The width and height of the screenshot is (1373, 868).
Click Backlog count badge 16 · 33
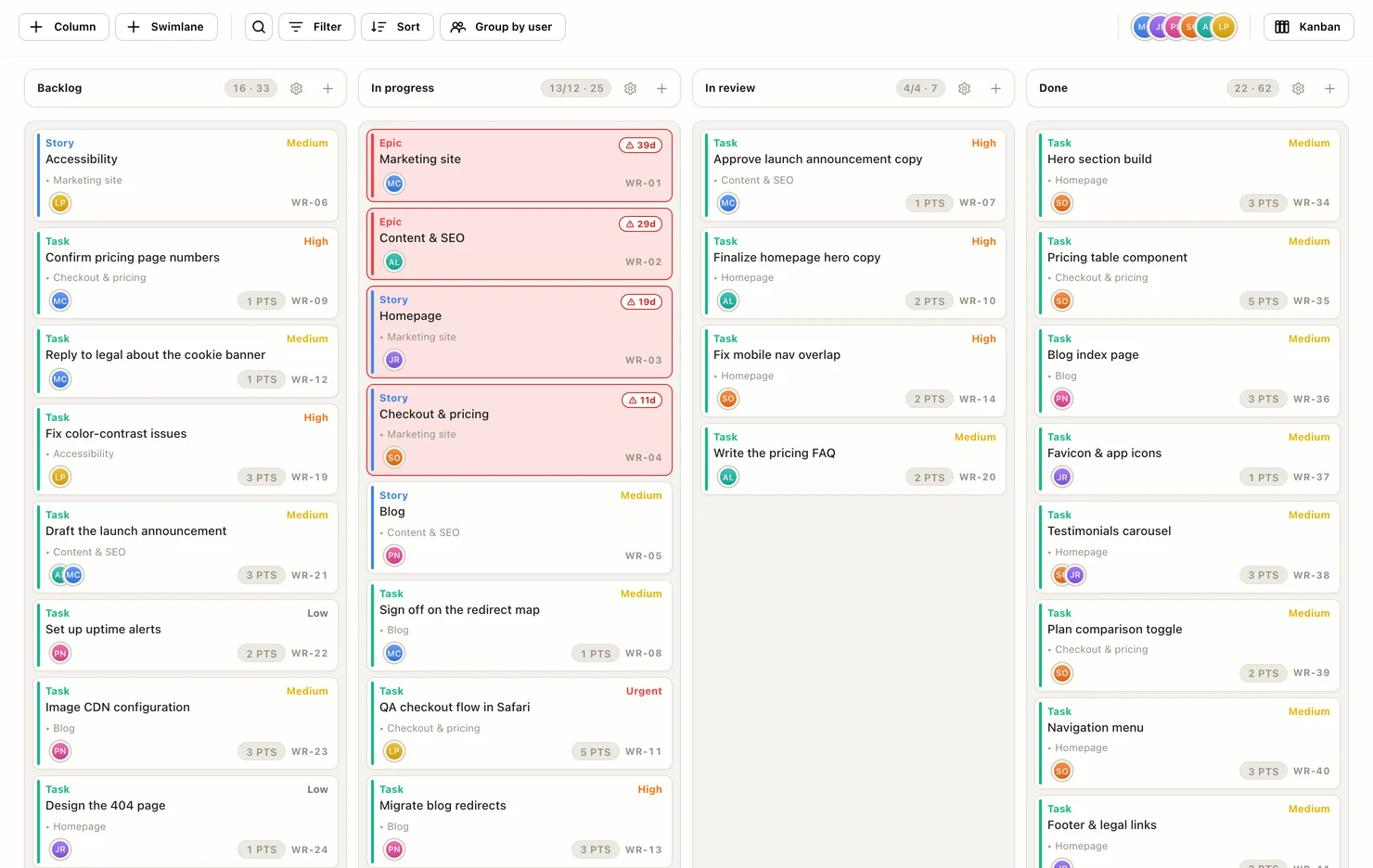pos(251,88)
